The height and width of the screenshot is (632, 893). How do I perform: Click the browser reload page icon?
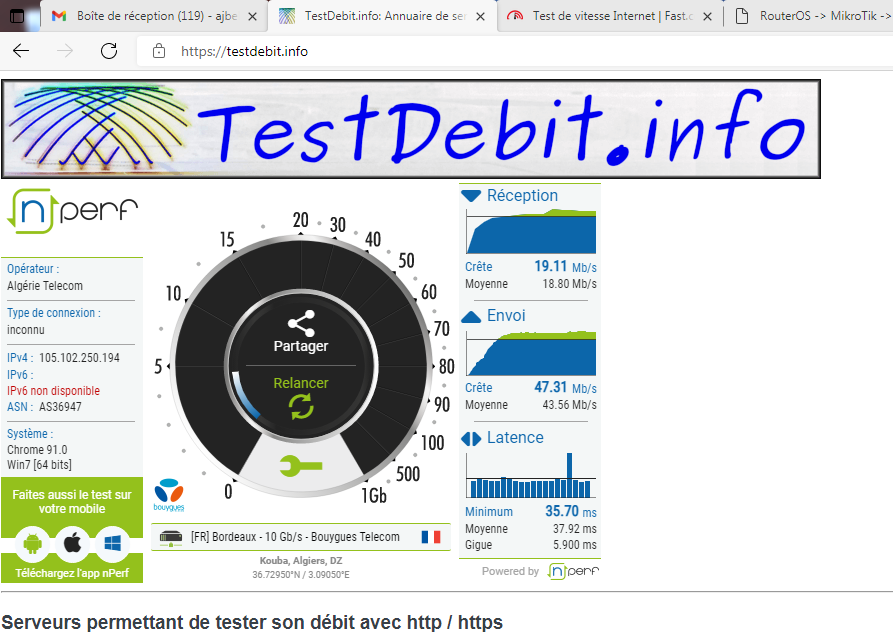pos(109,52)
